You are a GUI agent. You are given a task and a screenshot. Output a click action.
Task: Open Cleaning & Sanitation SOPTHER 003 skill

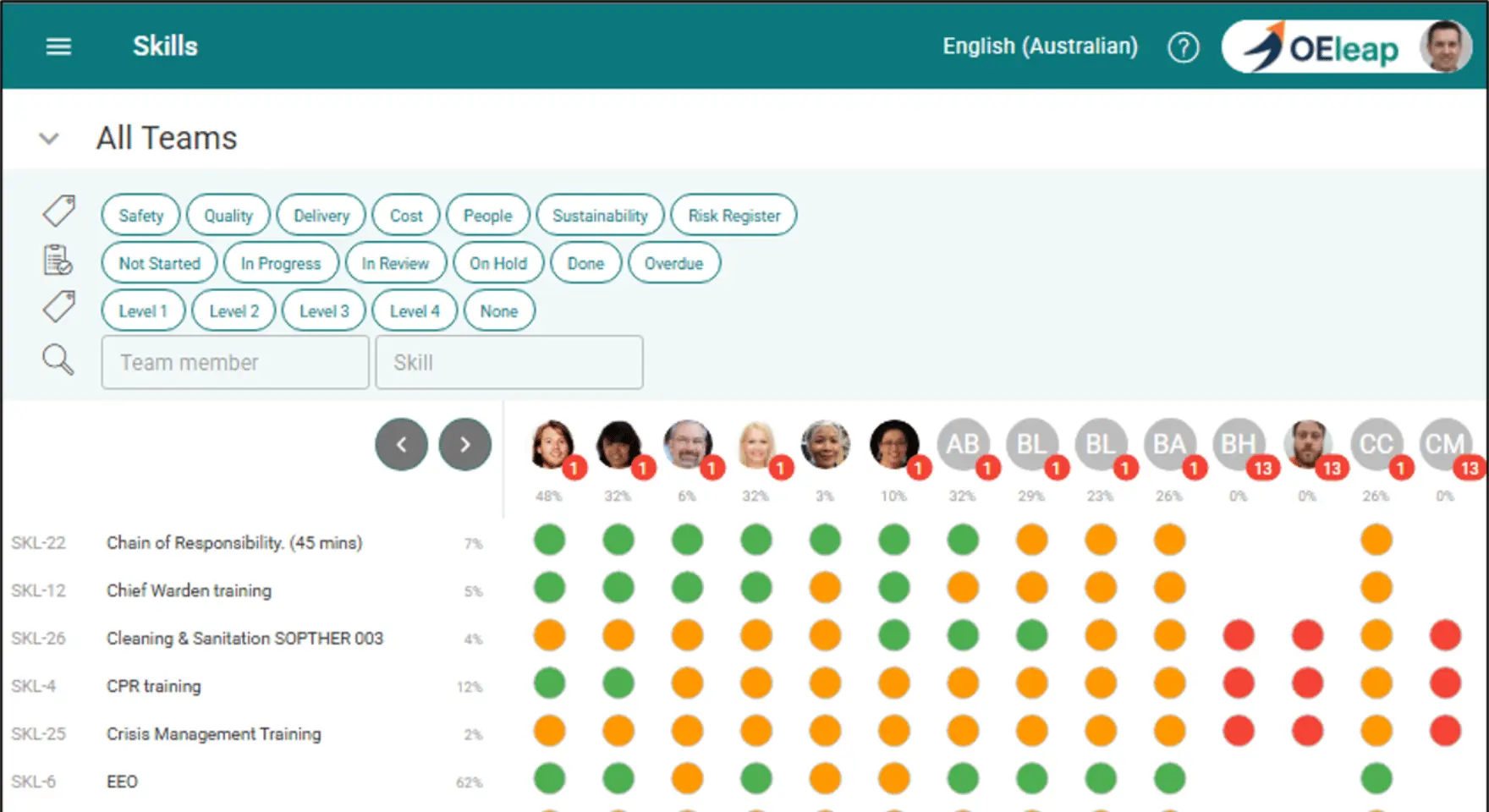click(245, 639)
